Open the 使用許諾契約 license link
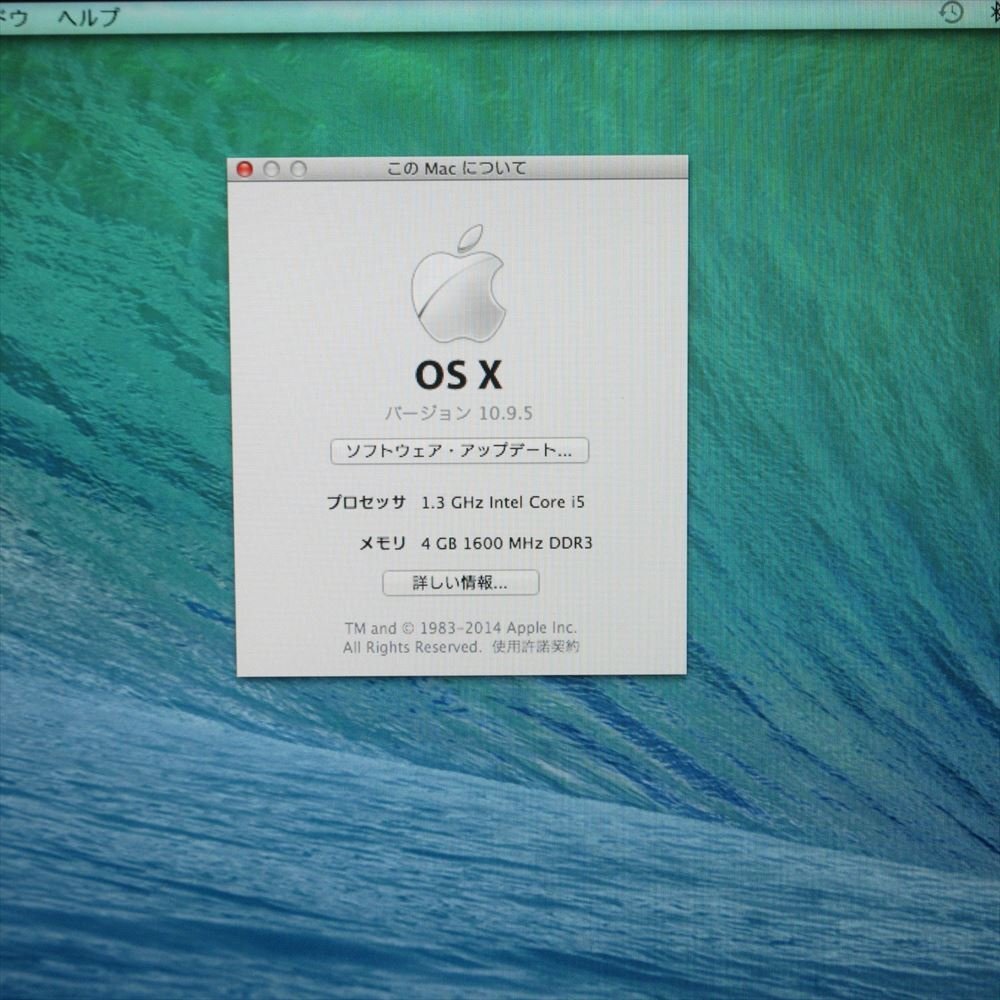The width and height of the screenshot is (1000, 1000). 535,647
